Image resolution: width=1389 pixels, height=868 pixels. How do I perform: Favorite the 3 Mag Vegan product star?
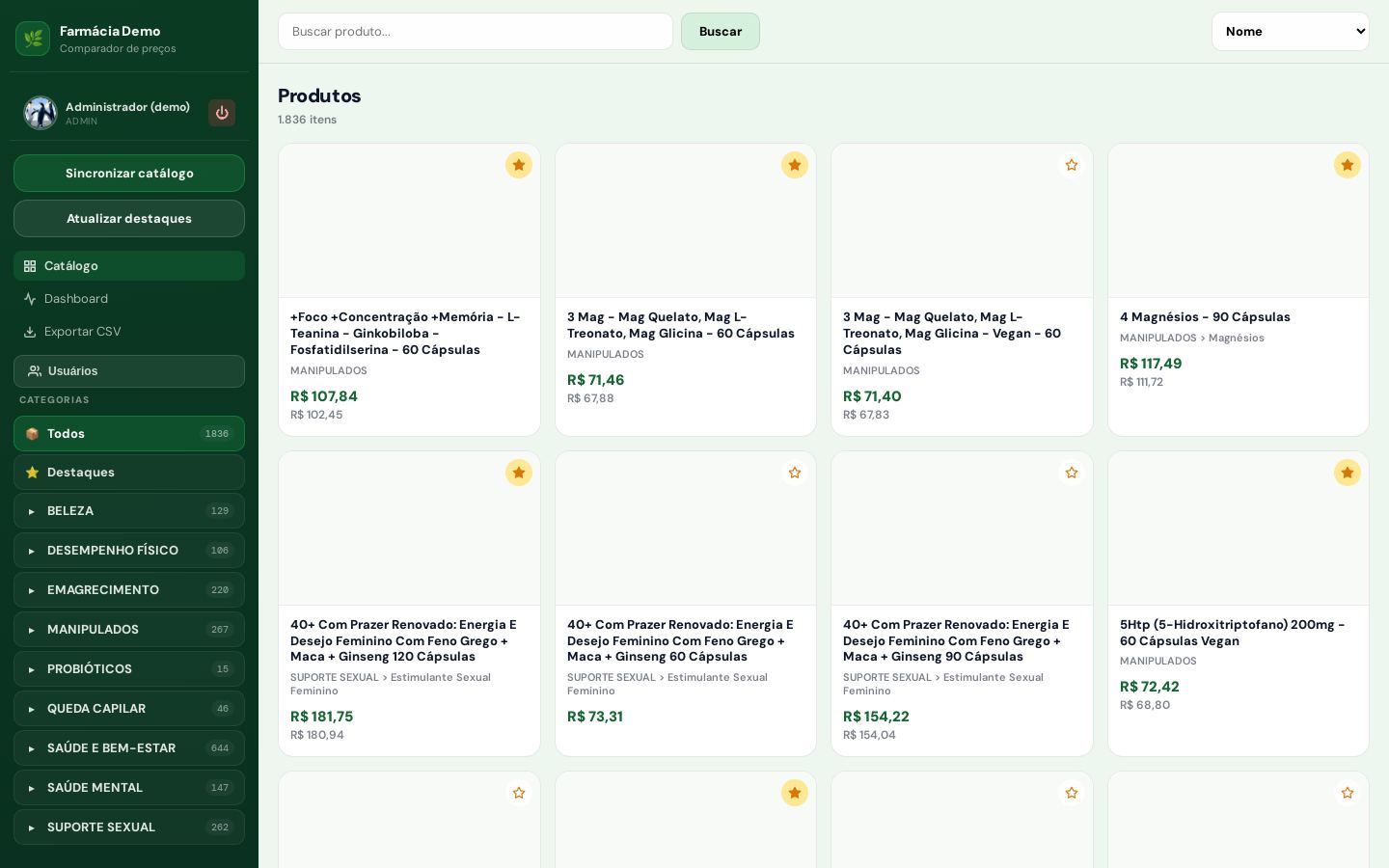[1072, 165]
